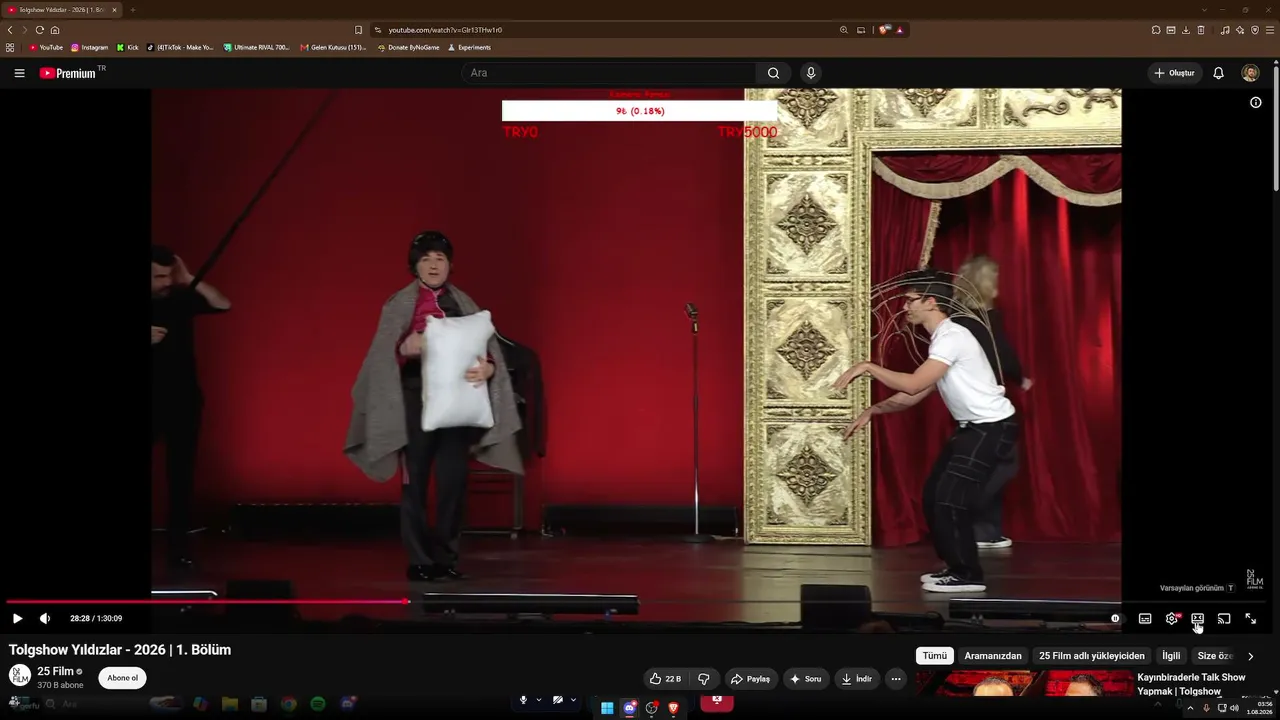Open Brave Shields lion icon
The width and height of the screenshot is (1280, 720).
884,30
